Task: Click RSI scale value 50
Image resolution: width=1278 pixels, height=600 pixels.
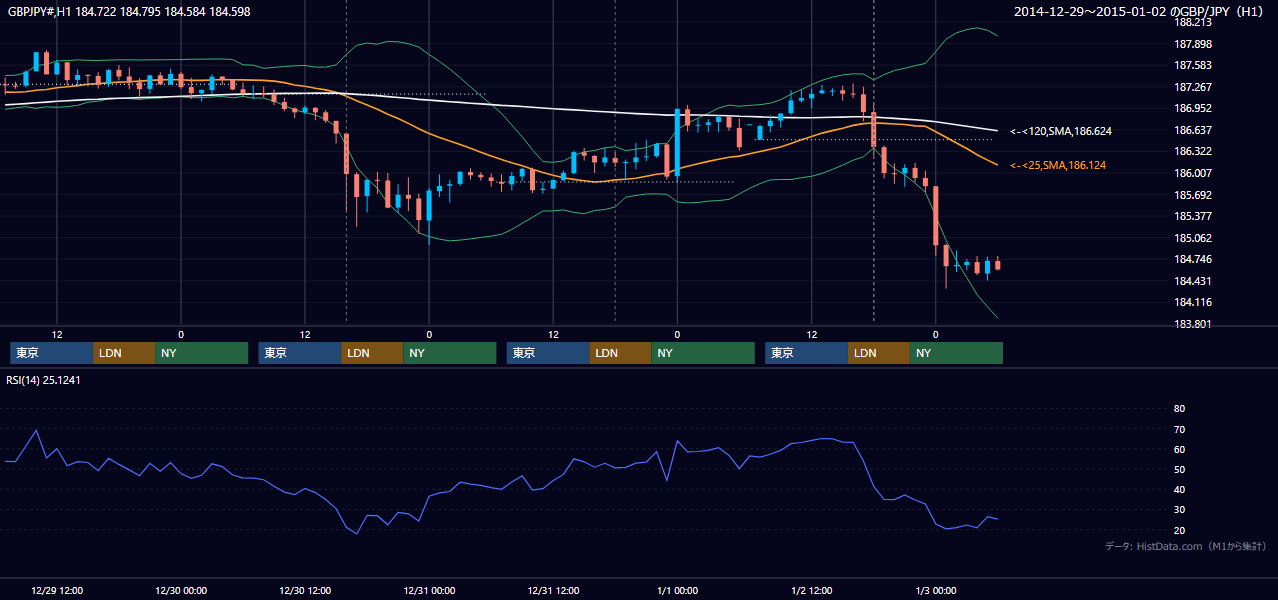Action: click(x=1179, y=469)
